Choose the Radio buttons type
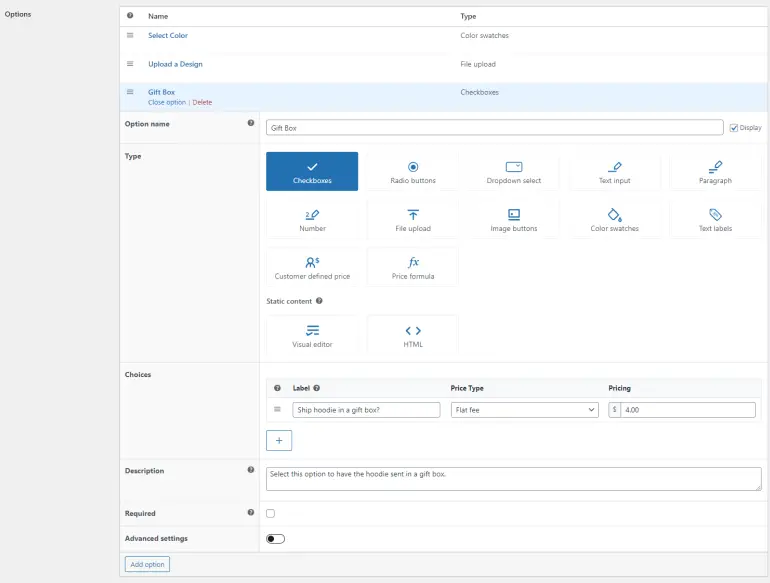Viewport: 770px width, 583px height. pyautogui.click(x=413, y=171)
